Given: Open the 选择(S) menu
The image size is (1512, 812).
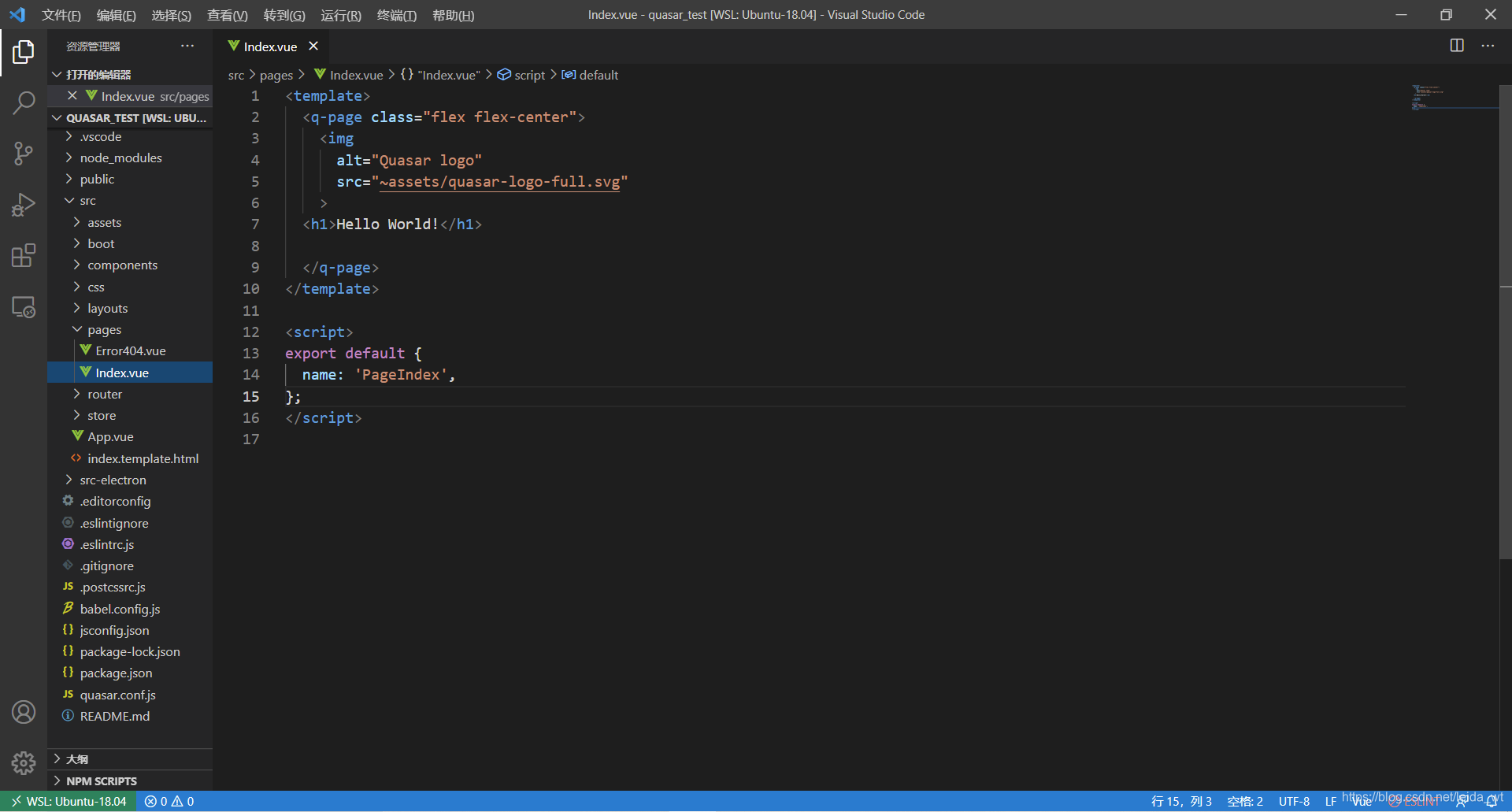Looking at the screenshot, I should coord(172,15).
